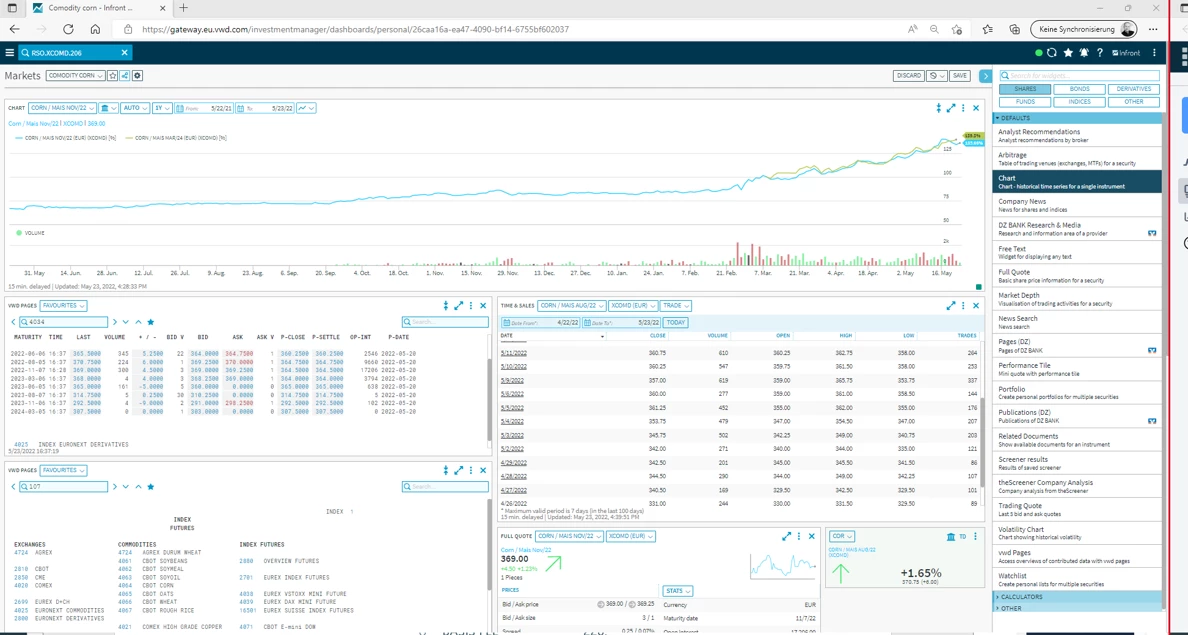Click the Search for widgets field
The width and height of the screenshot is (1188, 635).
[1080, 76]
